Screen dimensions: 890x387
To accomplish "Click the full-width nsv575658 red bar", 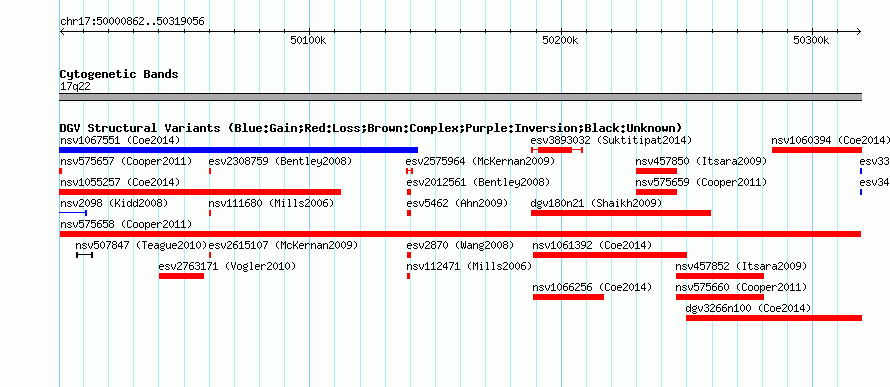I will [x=460, y=234].
